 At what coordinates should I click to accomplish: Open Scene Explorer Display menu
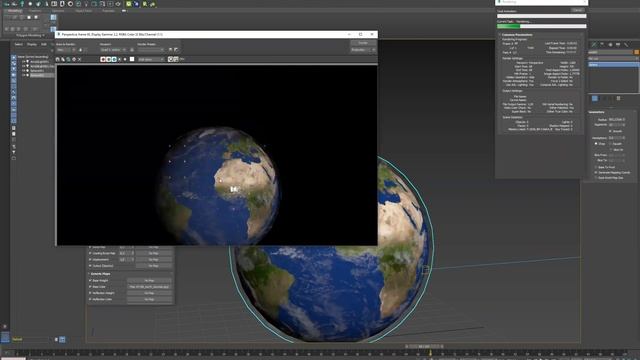click(x=32, y=44)
